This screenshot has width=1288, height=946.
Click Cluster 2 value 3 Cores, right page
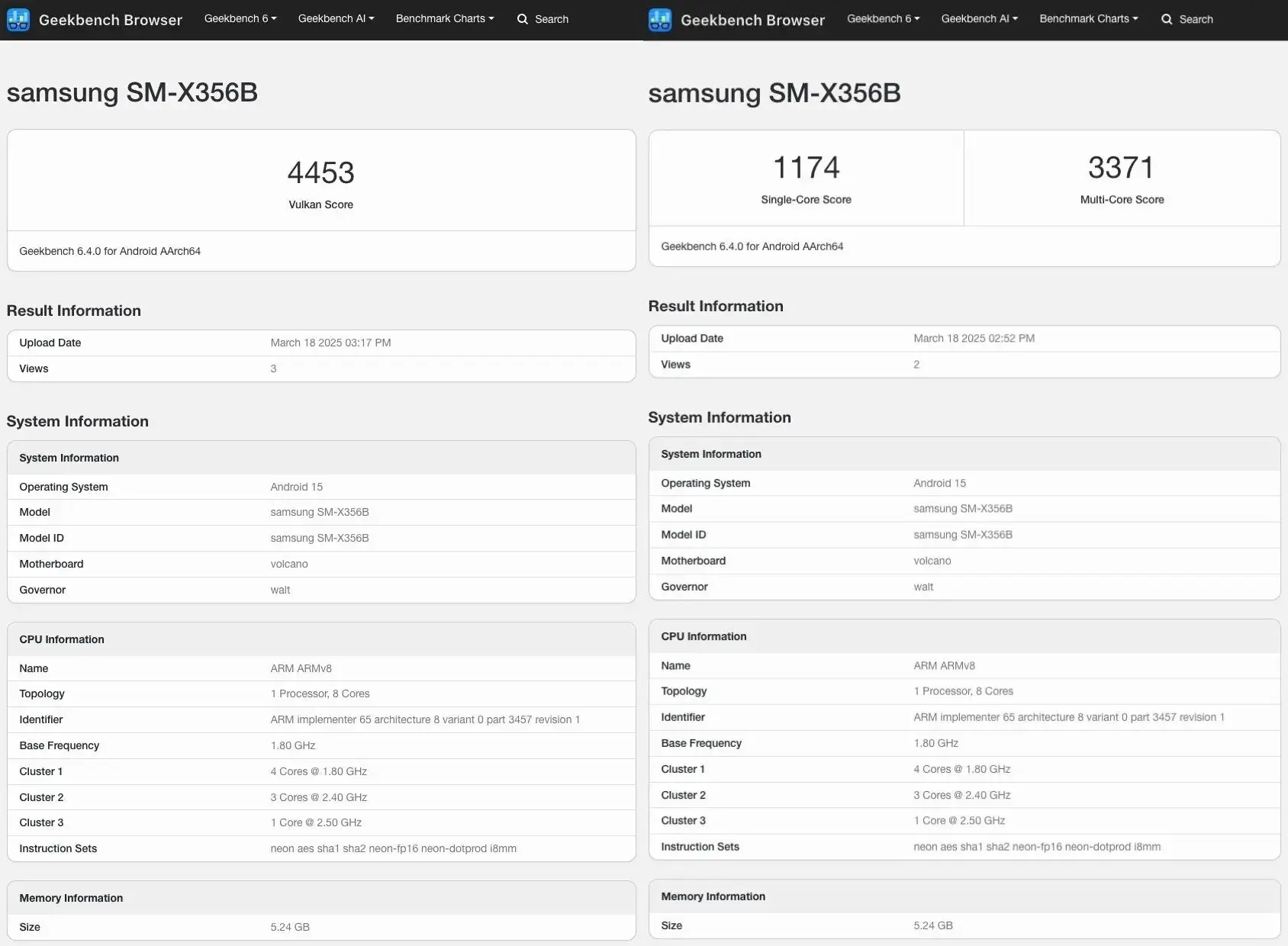(962, 796)
